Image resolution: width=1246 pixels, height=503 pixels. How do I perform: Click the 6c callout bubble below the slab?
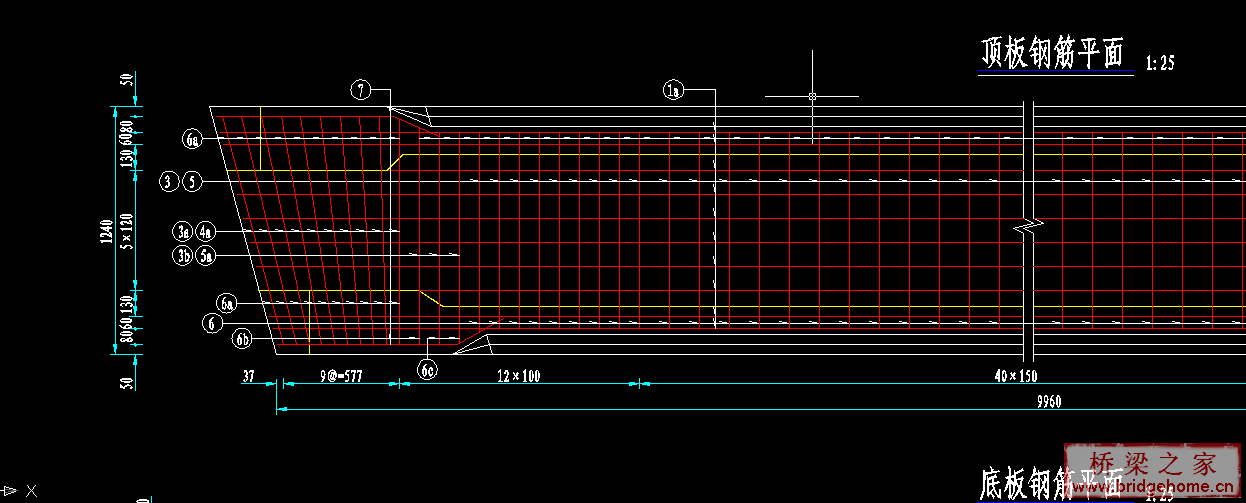428,370
